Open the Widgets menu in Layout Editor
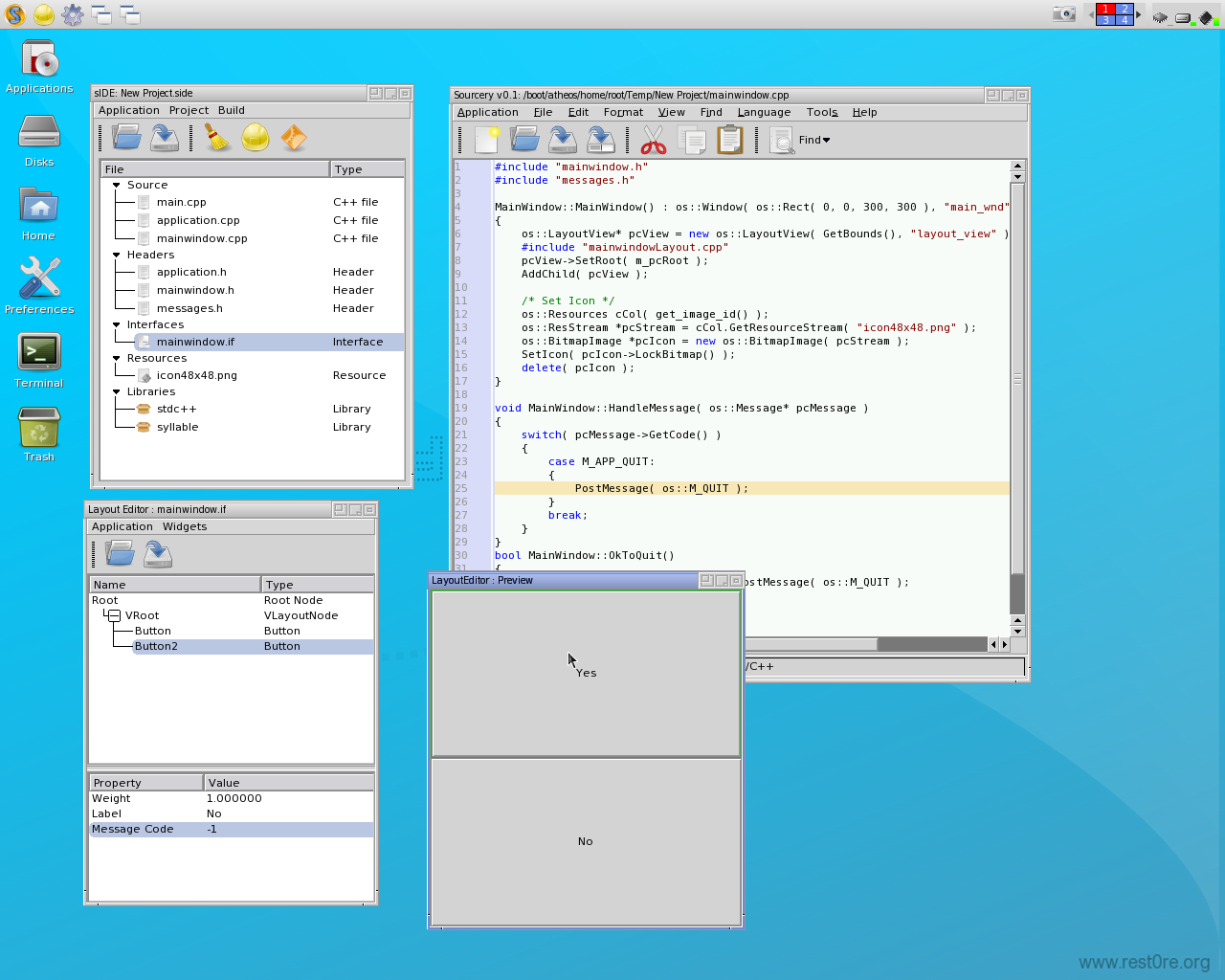 (185, 526)
